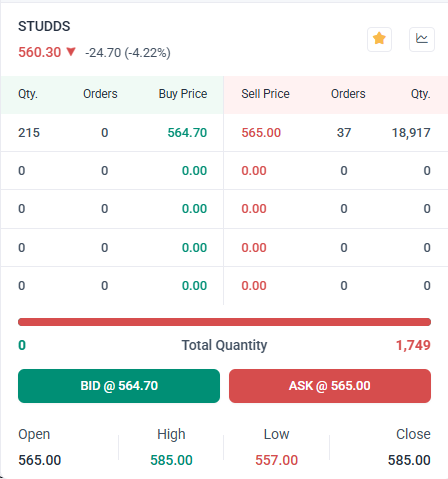This screenshot has width=448, height=479.
Task: Click the Close value 585.00
Action: click(409, 460)
